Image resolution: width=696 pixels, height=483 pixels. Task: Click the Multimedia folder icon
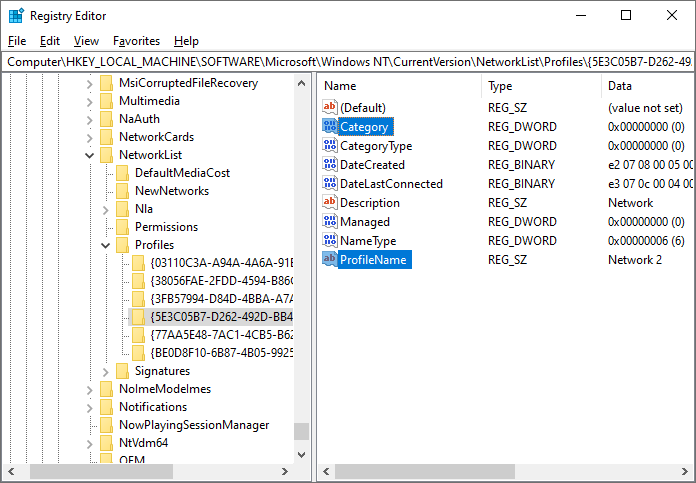tap(107, 101)
